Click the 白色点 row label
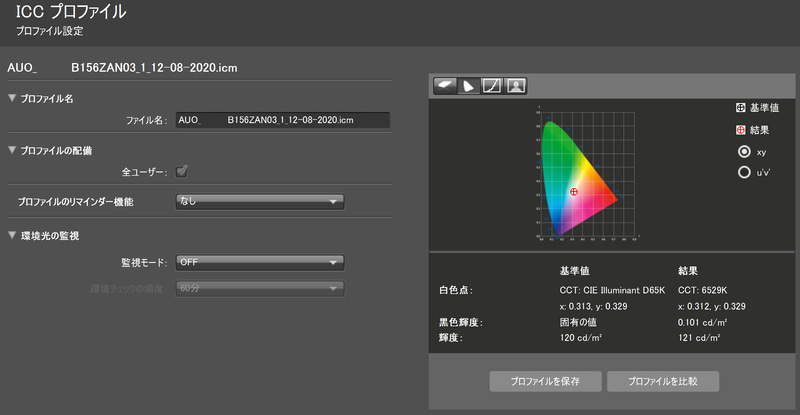 click(456, 290)
